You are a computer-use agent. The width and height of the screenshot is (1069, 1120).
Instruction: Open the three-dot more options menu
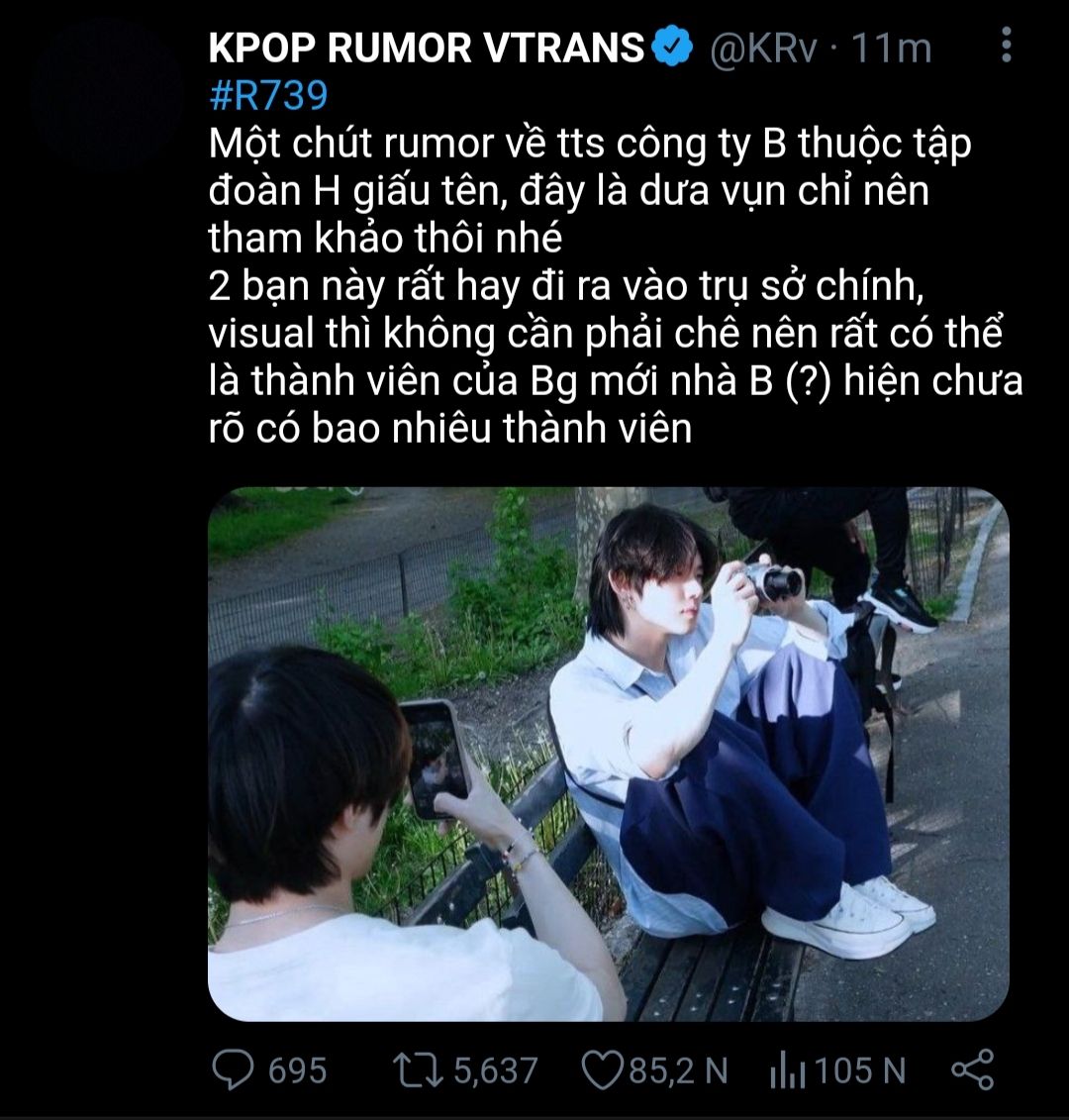(1006, 45)
